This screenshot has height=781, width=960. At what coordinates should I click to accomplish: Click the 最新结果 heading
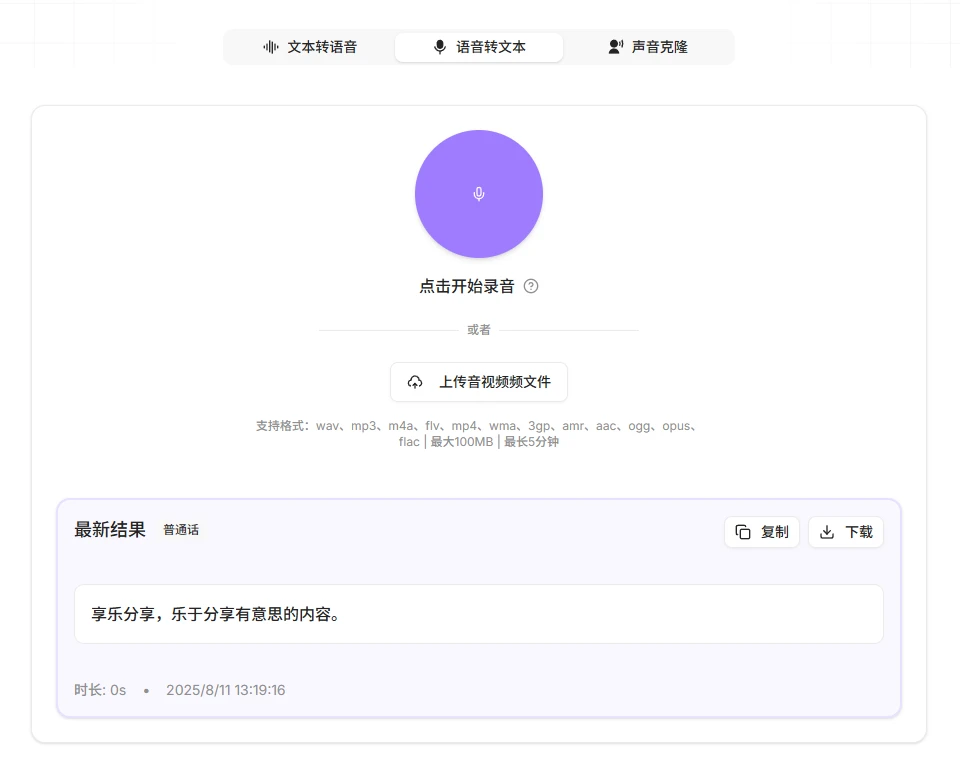click(x=110, y=530)
